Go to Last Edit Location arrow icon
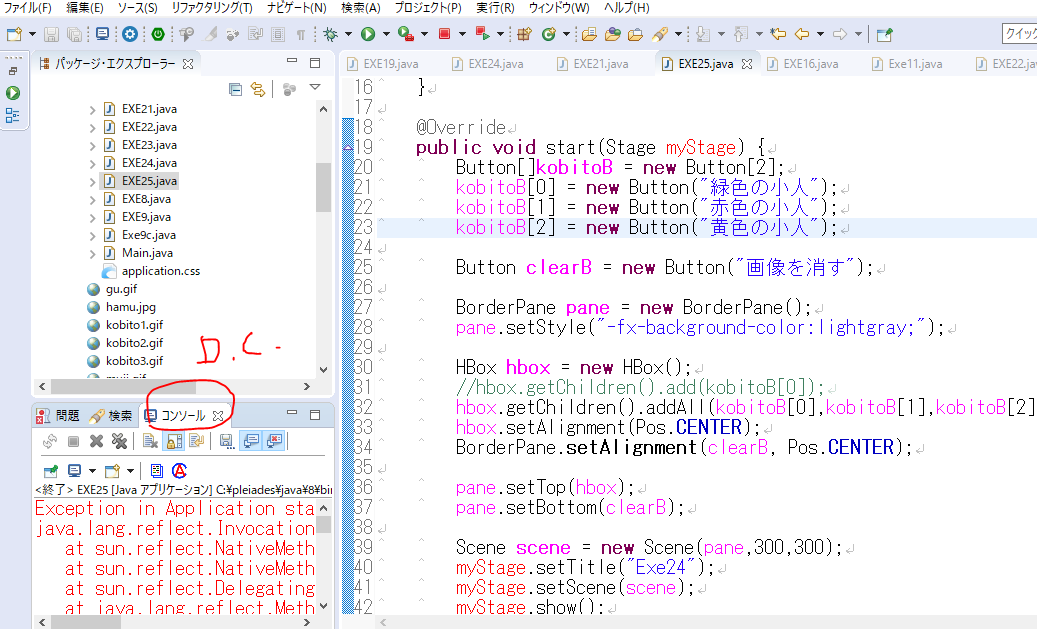Screen dimensions: 1037x629 pos(778,34)
